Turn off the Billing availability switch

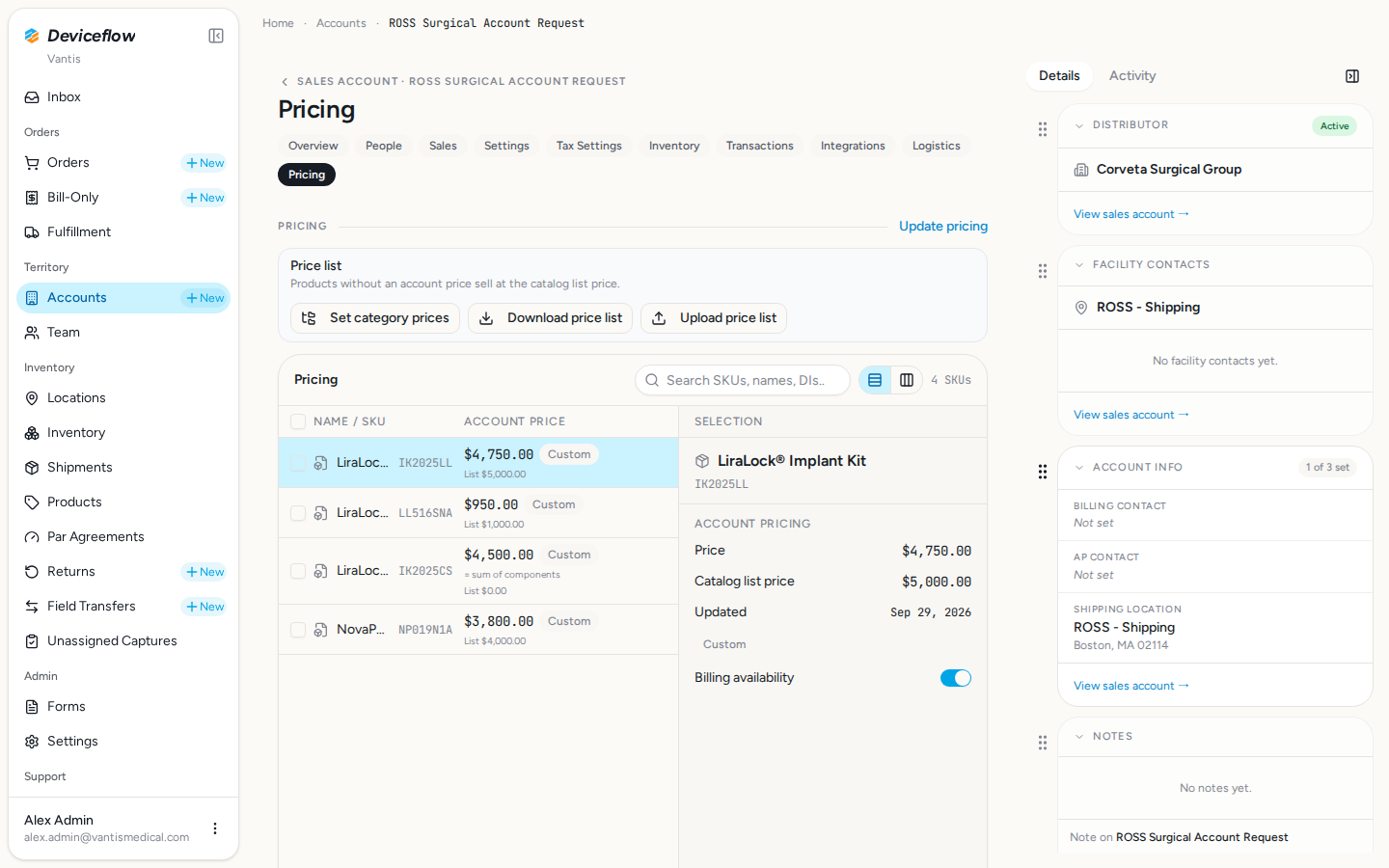956,678
